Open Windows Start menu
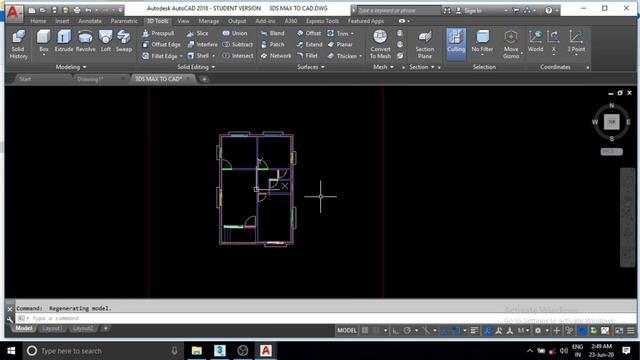 click(x=11, y=351)
